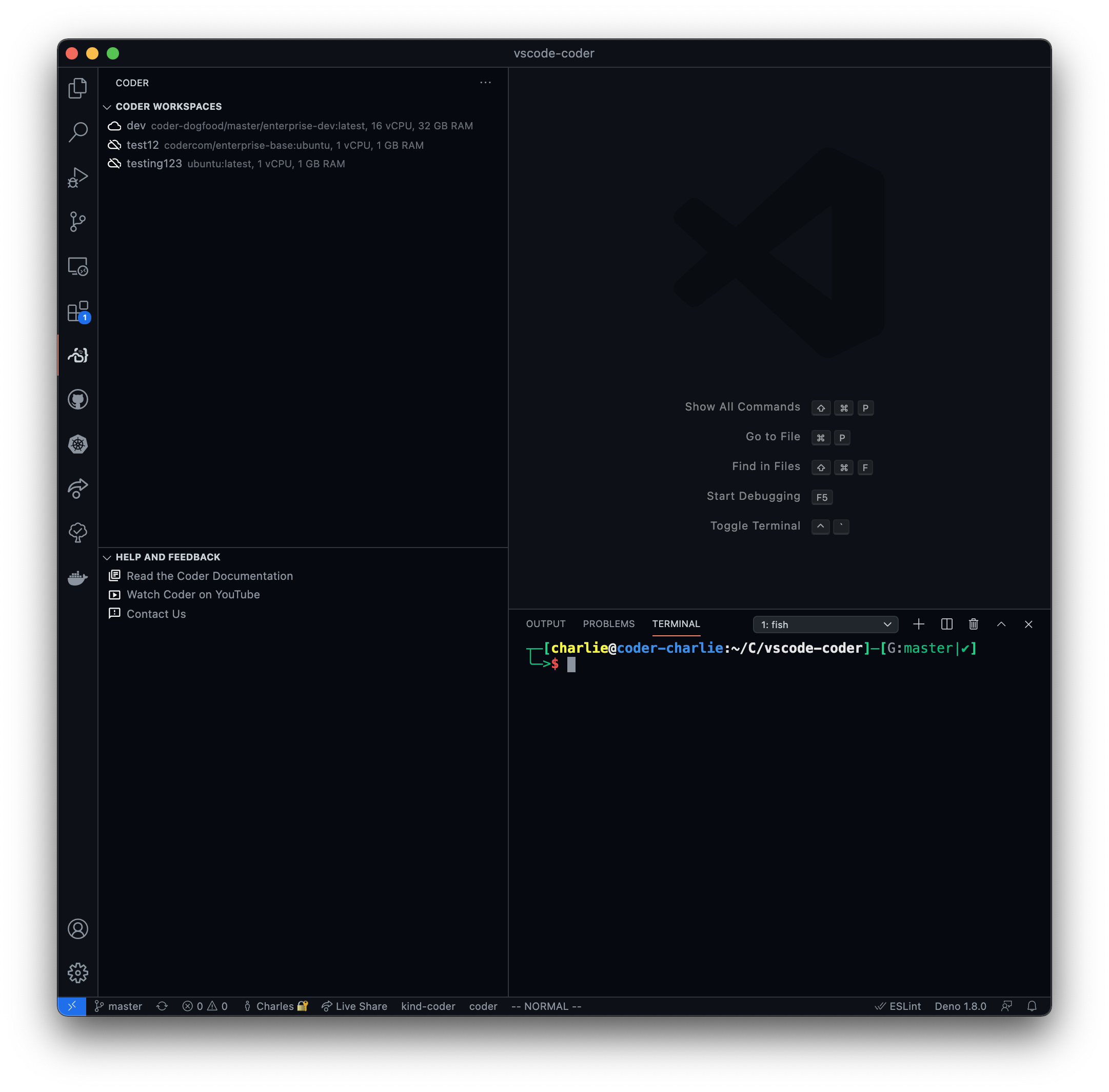Open the Docker whale view icon
1109x1092 pixels.
tap(77, 577)
